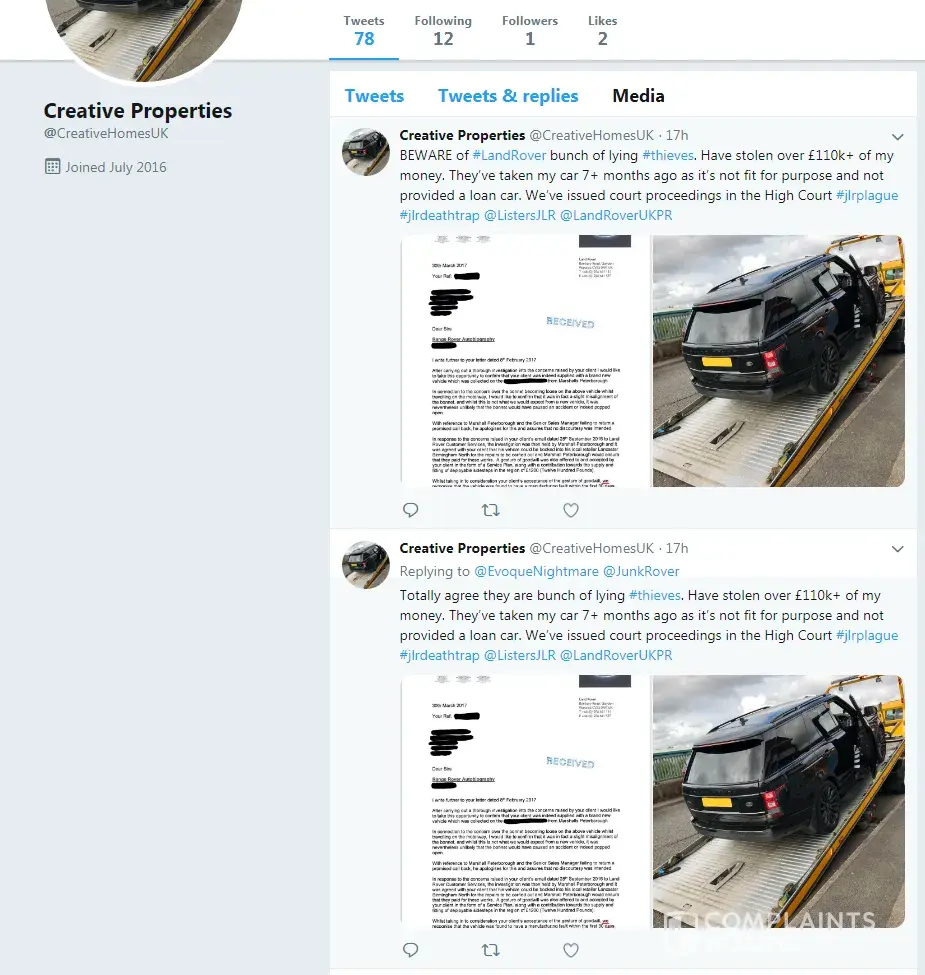This screenshot has height=975, width=925.
Task: Open the Likes 2 count
Action: pyautogui.click(x=602, y=30)
